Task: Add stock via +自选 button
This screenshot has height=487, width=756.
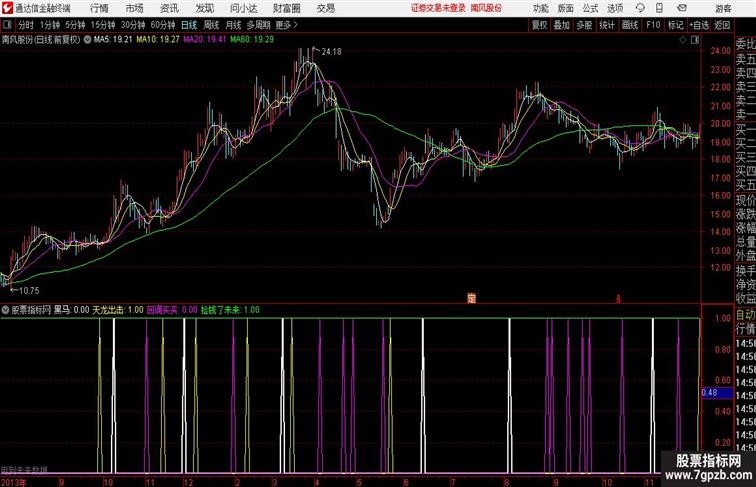Action: (699, 25)
